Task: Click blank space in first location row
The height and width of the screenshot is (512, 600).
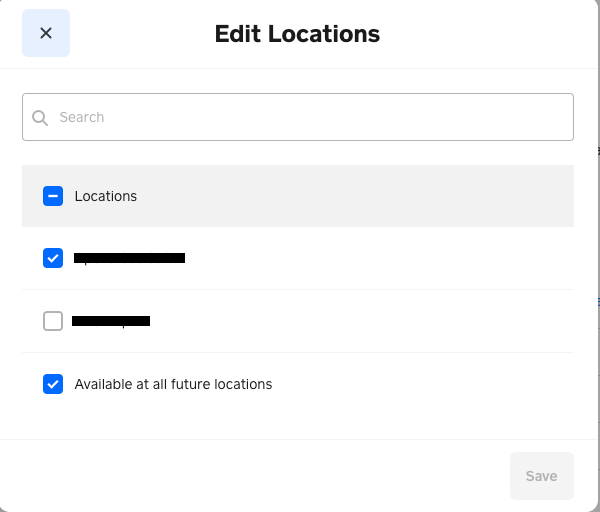Action: point(400,258)
